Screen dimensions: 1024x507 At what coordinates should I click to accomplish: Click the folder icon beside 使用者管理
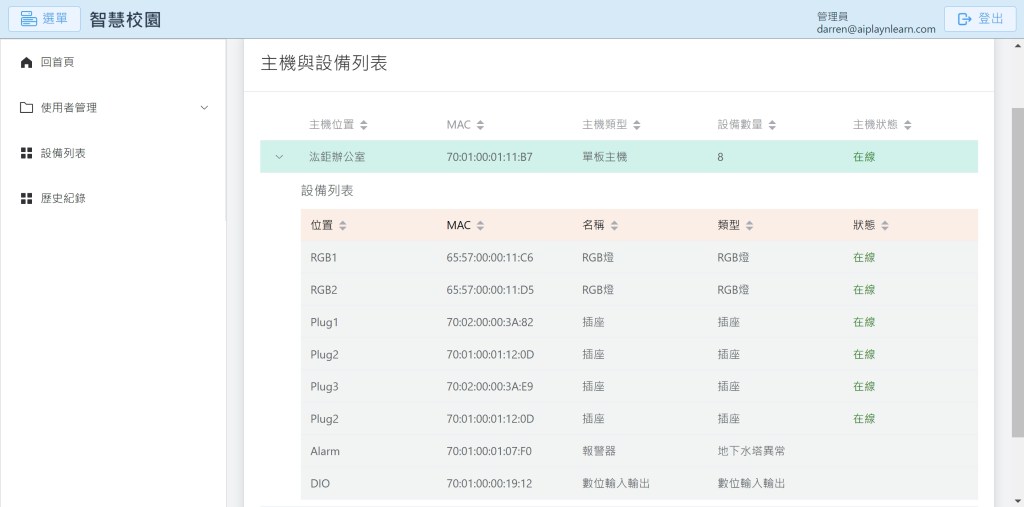coord(27,108)
